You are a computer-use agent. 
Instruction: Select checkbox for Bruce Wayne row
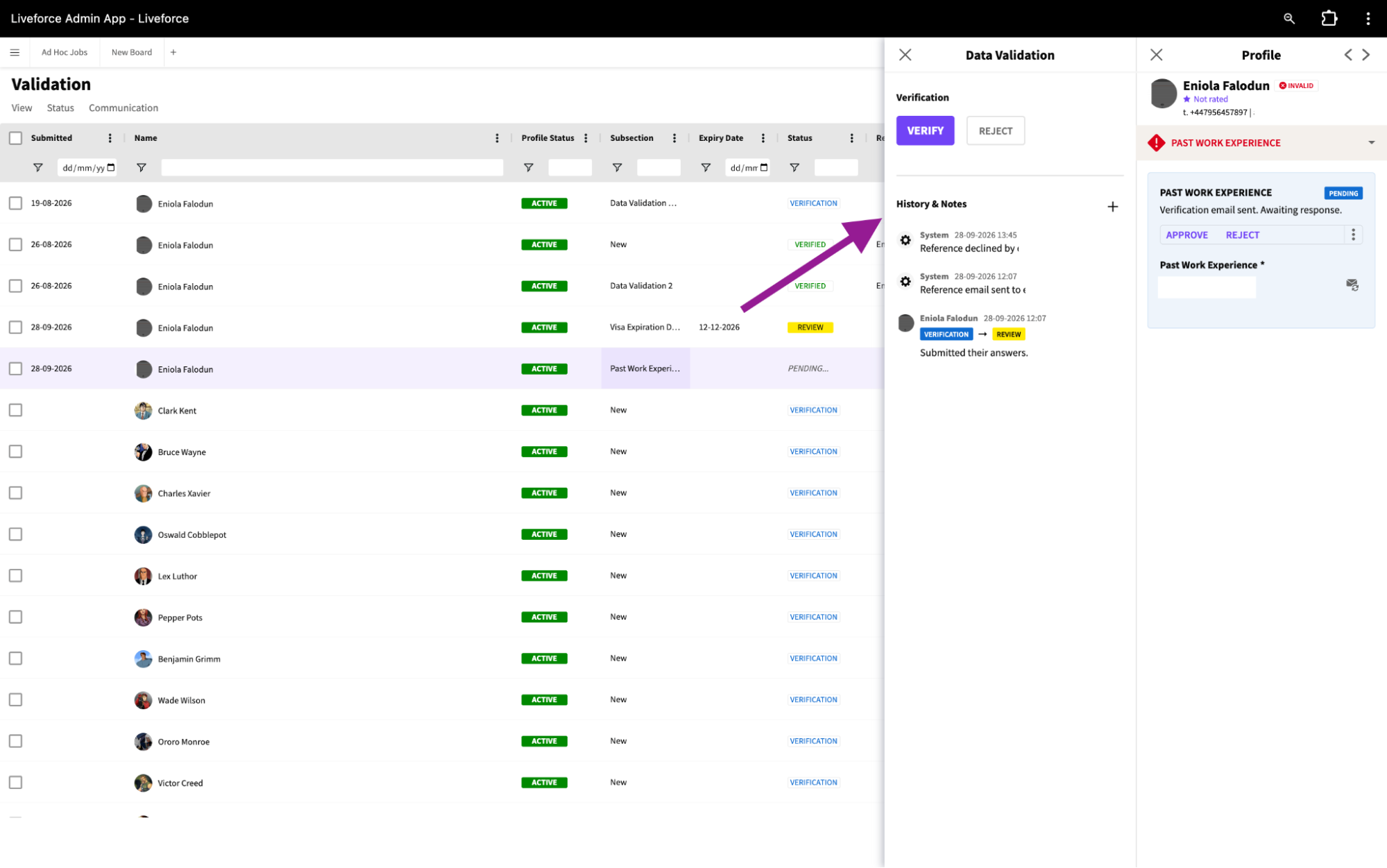(15, 452)
